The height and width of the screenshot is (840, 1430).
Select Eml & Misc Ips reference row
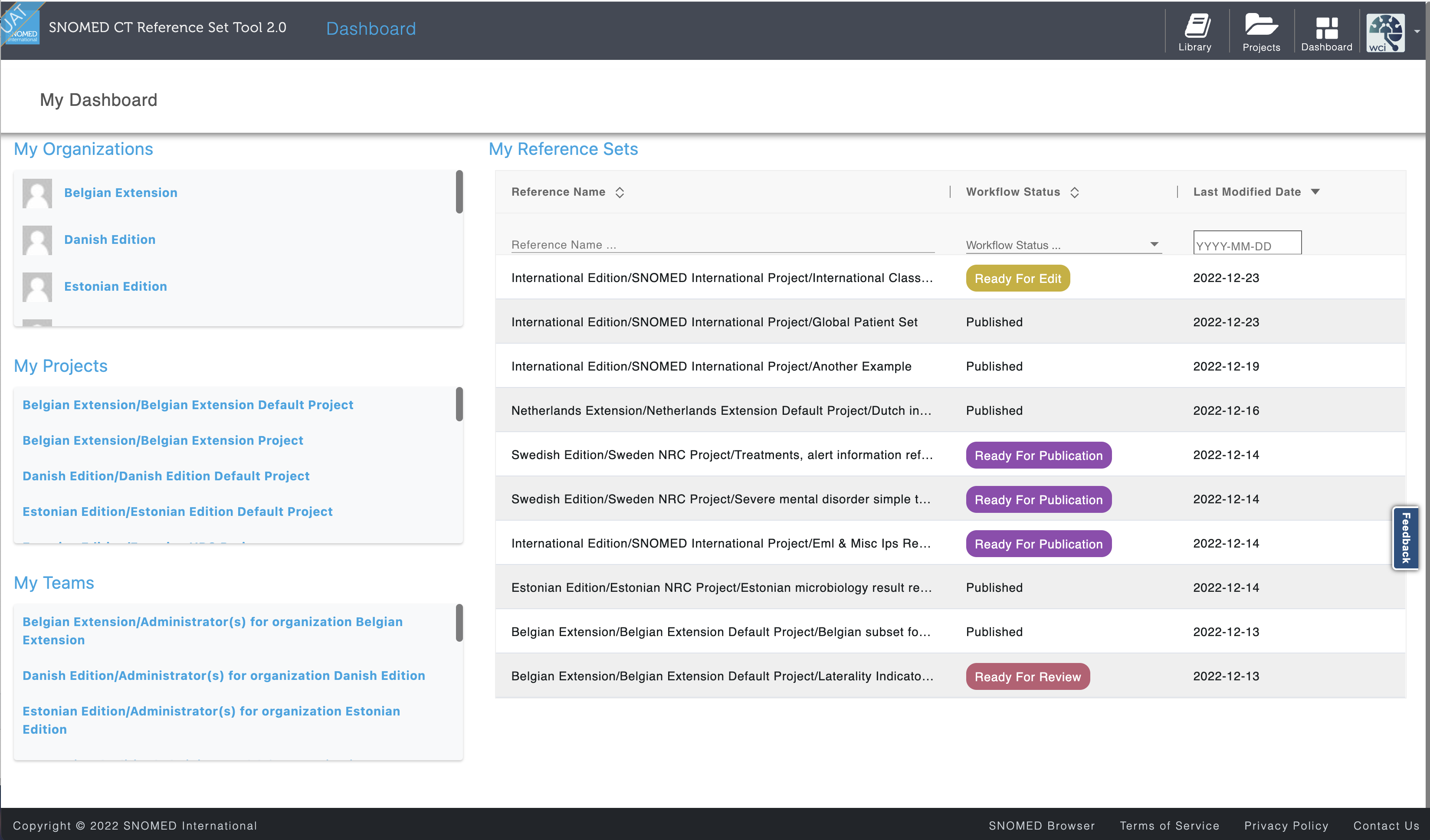coord(951,544)
